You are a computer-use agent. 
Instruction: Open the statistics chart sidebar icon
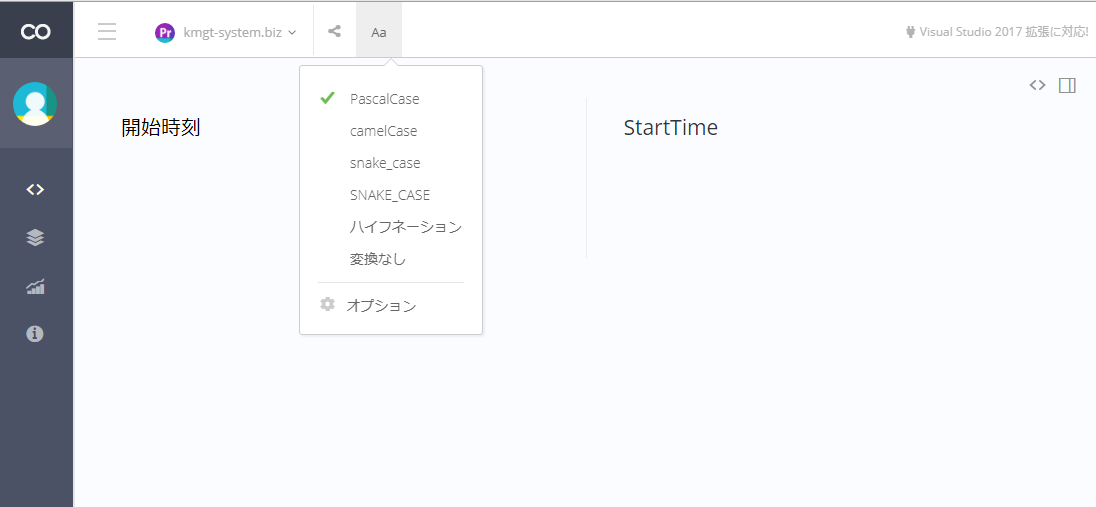click(35, 286)
